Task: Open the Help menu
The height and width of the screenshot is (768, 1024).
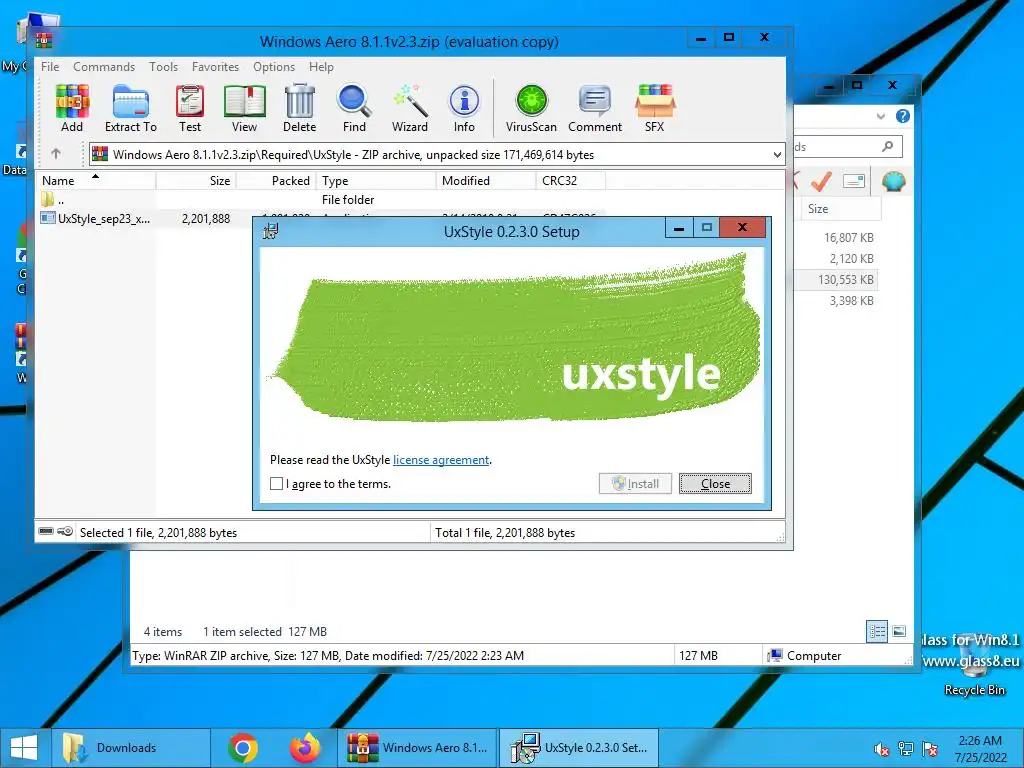Action: (321, 67)
